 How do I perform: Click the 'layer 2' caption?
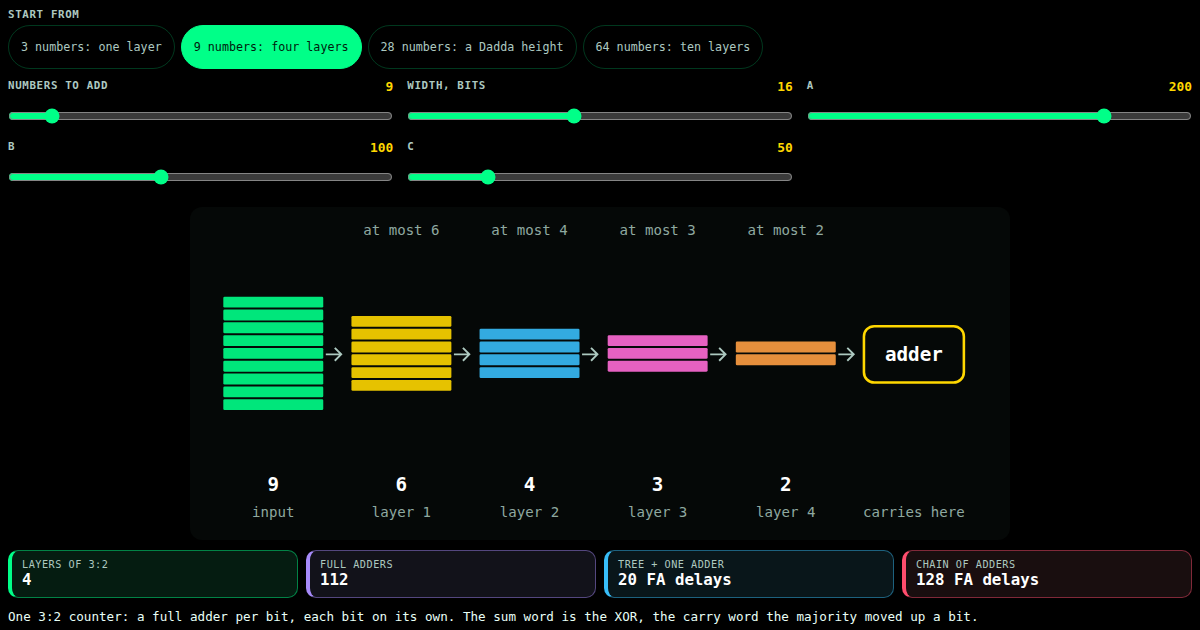pos(529,512)
